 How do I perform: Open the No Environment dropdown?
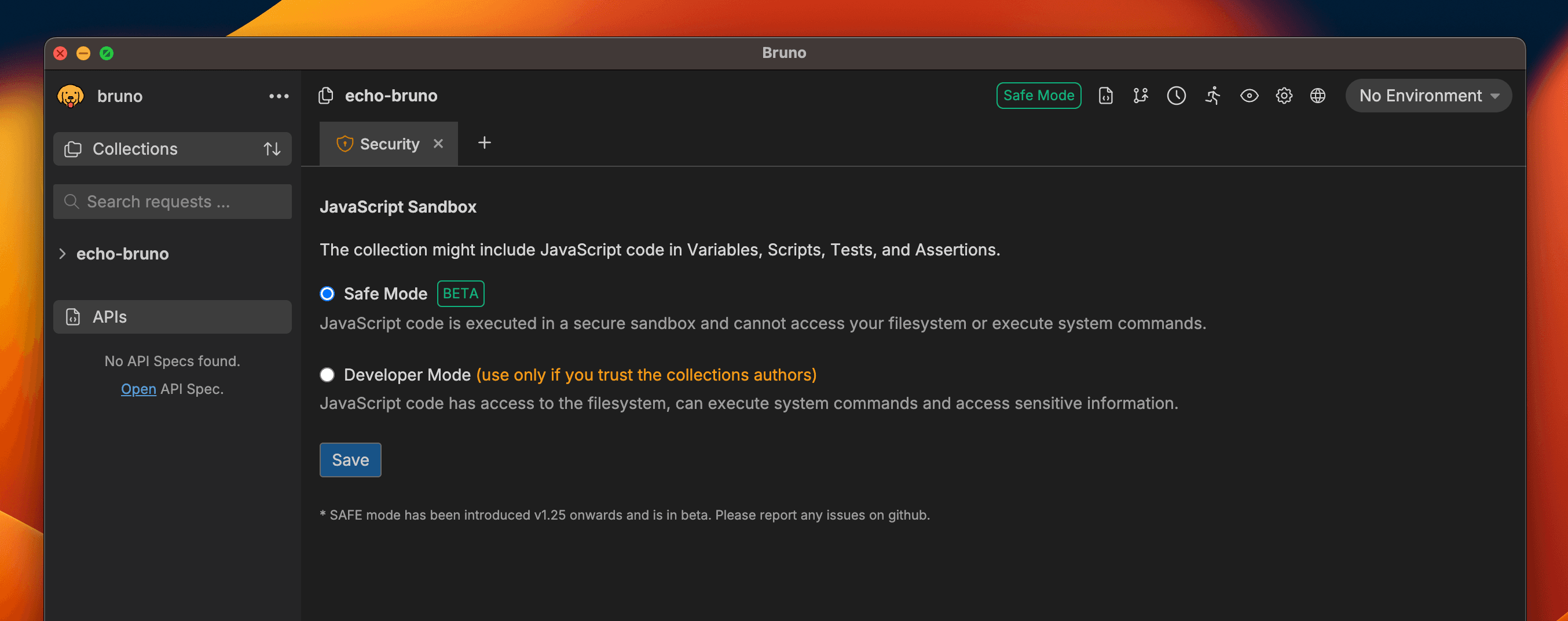(x=1428, y=96)
